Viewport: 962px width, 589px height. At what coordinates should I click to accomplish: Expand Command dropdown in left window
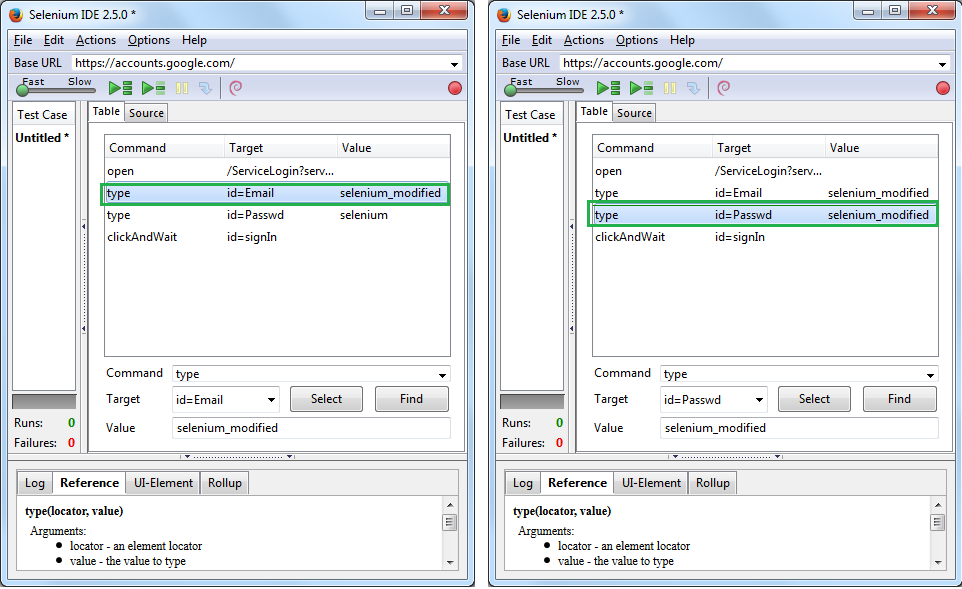442,375
